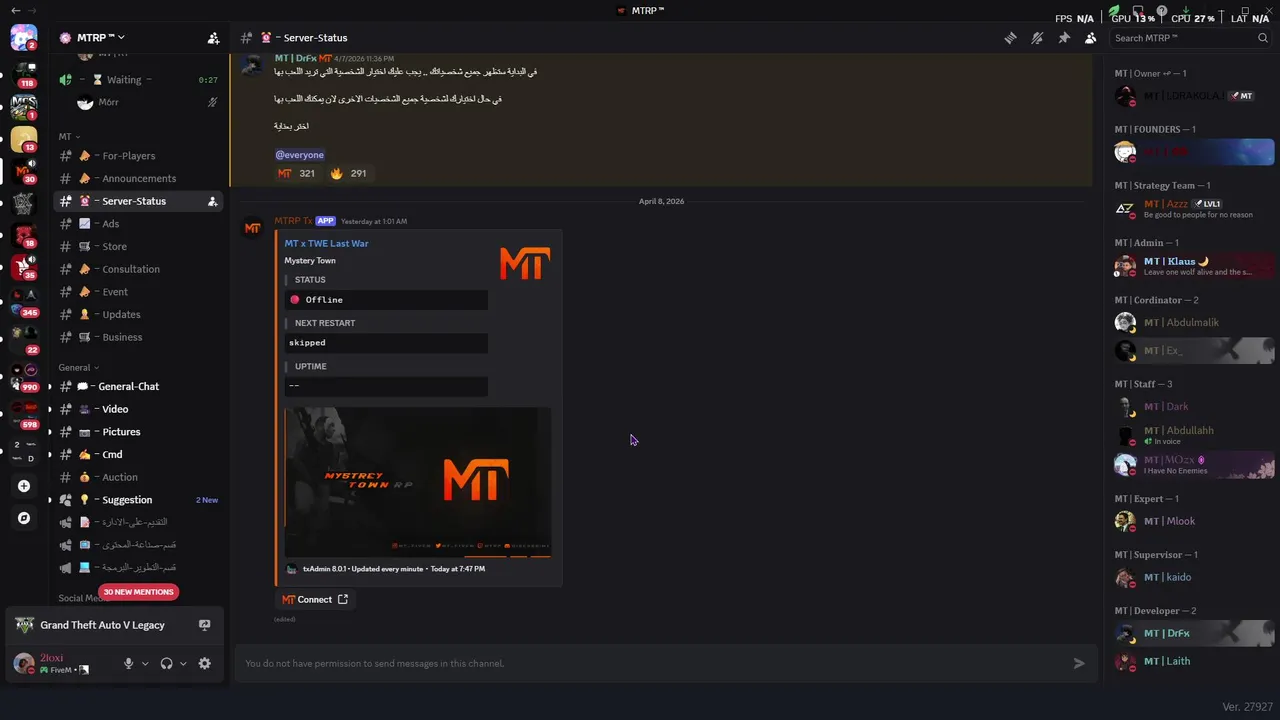Image resolution: width=1280 pixels, height=720 pixels.
Task: Open User Settings gear icon
Action: click(205, 663)
